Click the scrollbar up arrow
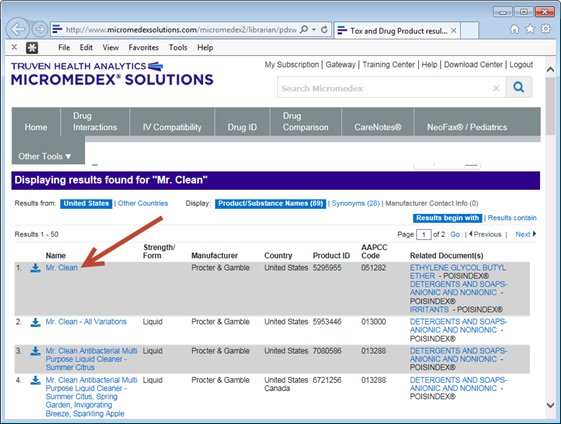The height and width of the screenshot is (424, 561). pyautogui.click(x=550, y=70)
